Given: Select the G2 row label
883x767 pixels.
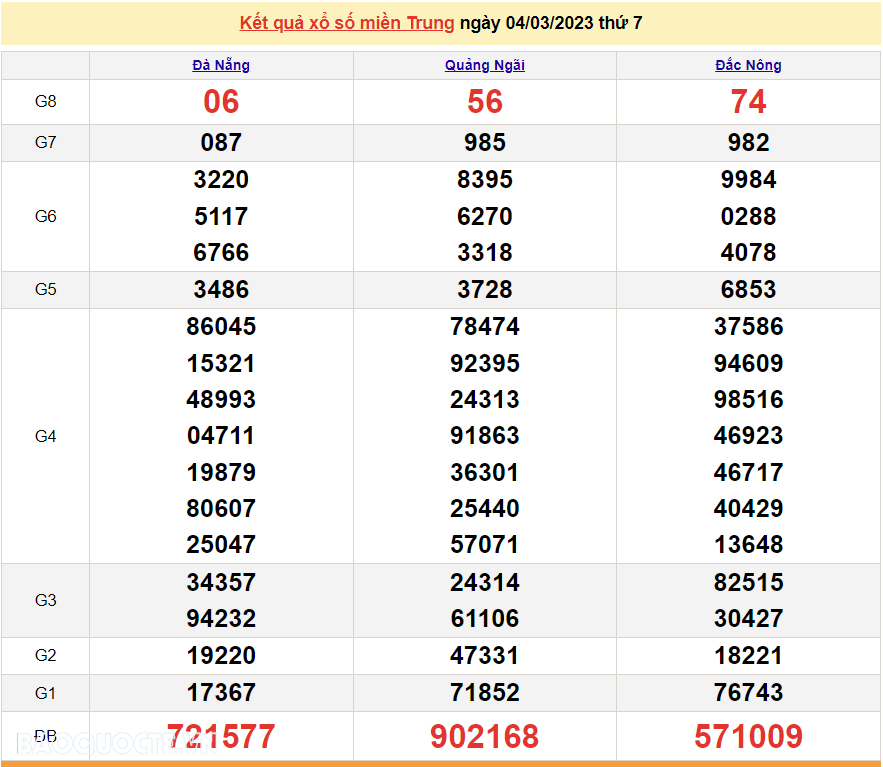Looking at the screenshot, I should (45, 655).
